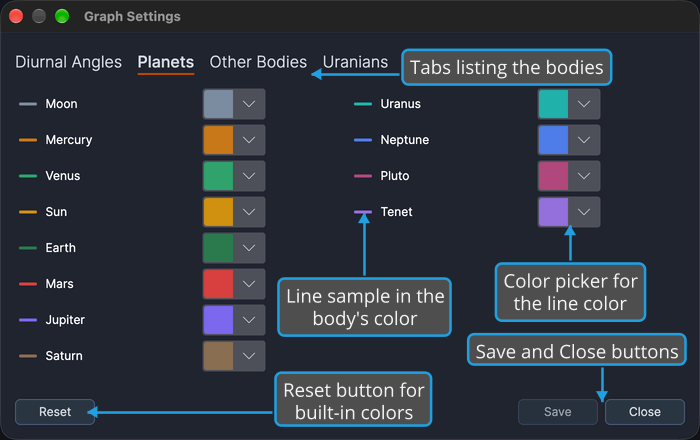The width and height of the screenshot is (700, 440).
Task: Expand the Venus color dropdown chevron
Action: 249,176
